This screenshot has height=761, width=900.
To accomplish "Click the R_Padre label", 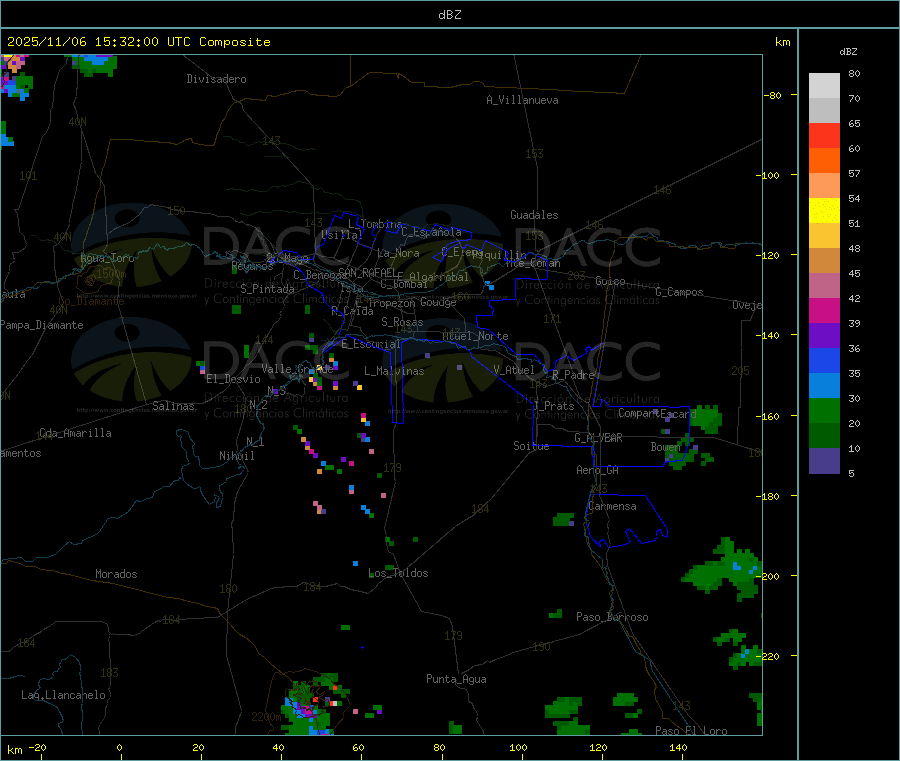I will click(573, 375).
